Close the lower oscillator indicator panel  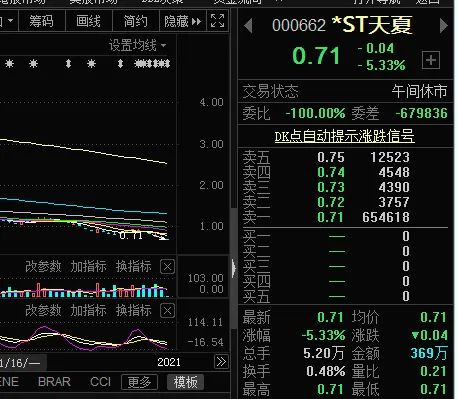click(167, 311)
